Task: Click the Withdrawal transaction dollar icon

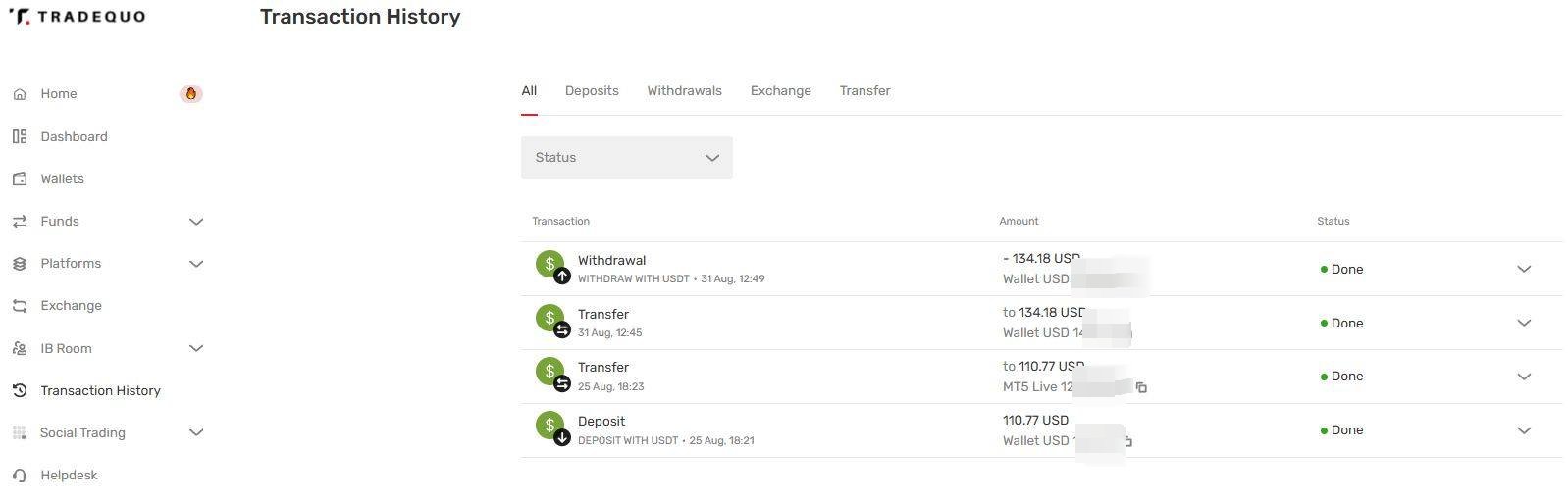Action: tap(552, 266)
